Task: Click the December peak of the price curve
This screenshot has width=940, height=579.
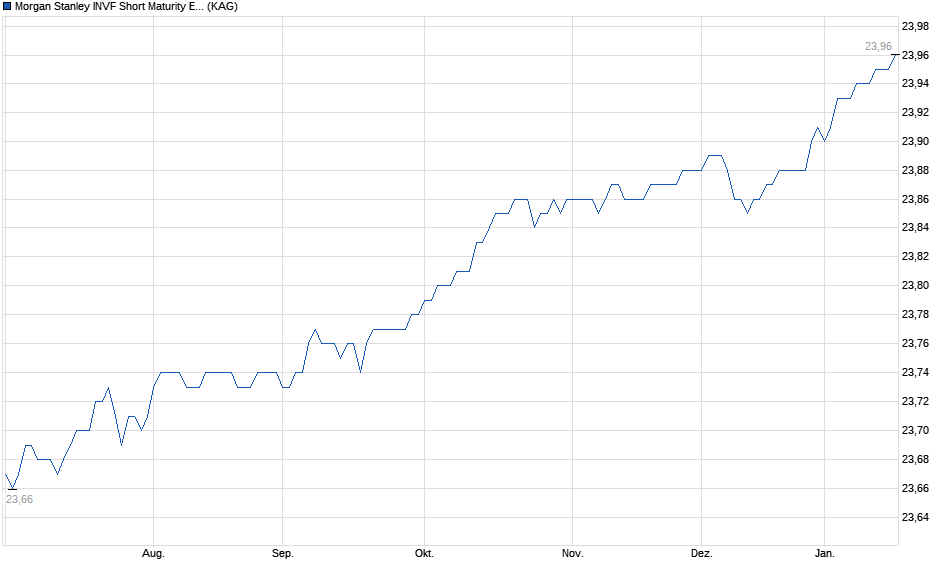Action: click(x=712, y=155)
